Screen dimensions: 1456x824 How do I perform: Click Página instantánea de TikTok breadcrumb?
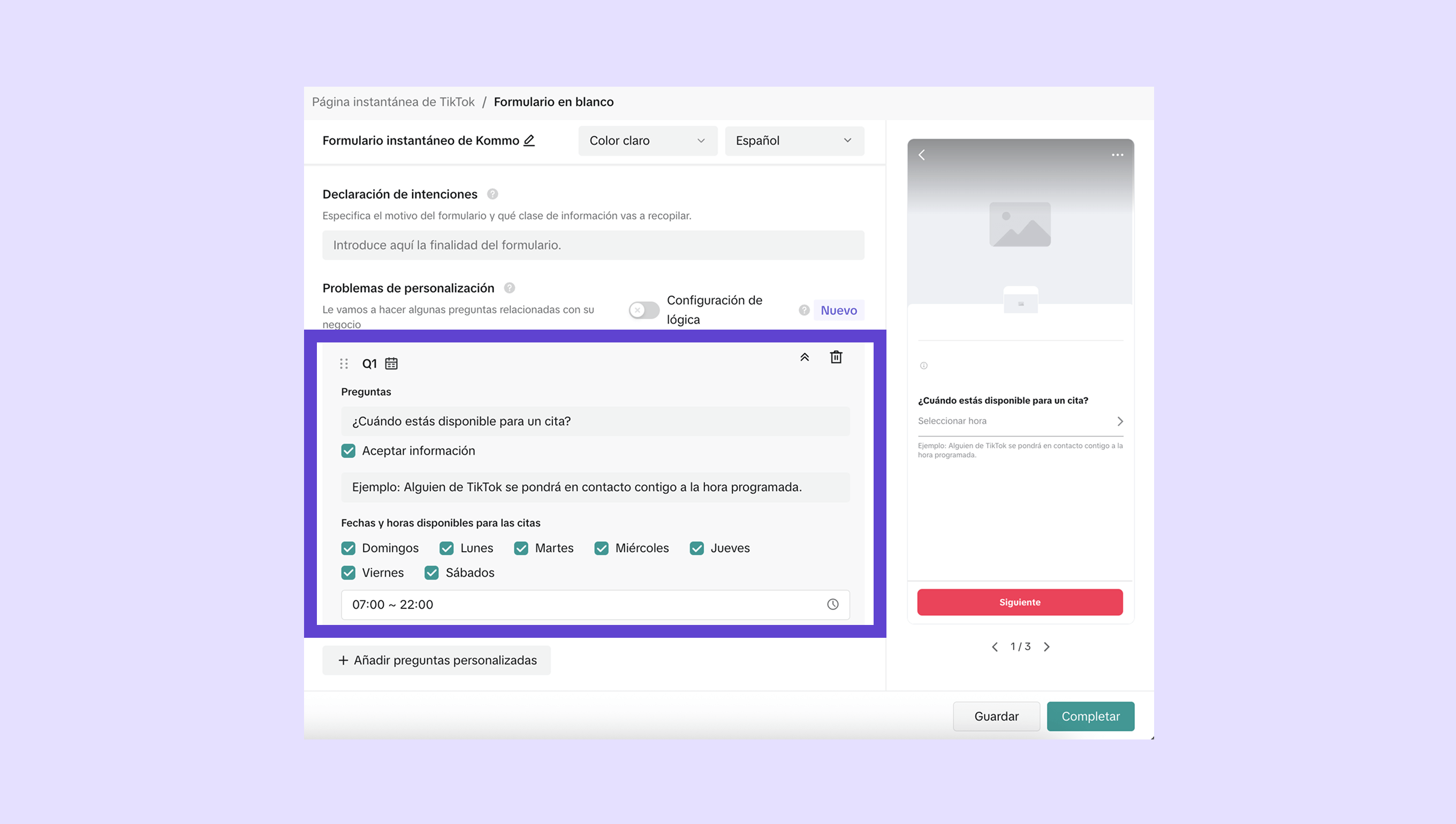393,102
